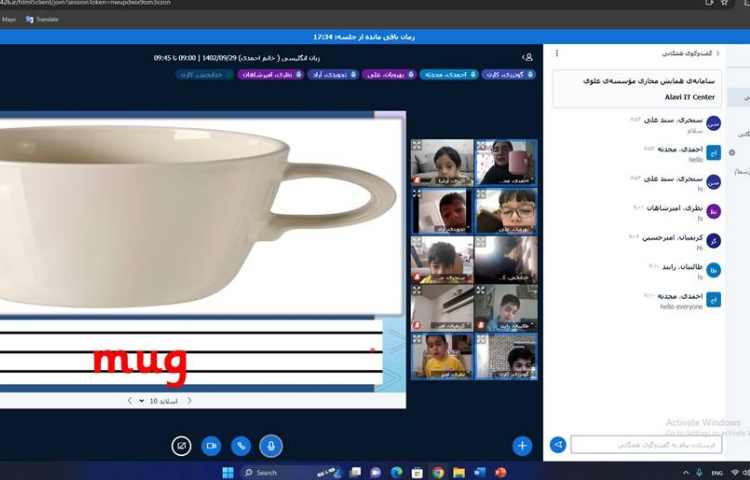Click the faded talking-user chip

tap(205, 75)
